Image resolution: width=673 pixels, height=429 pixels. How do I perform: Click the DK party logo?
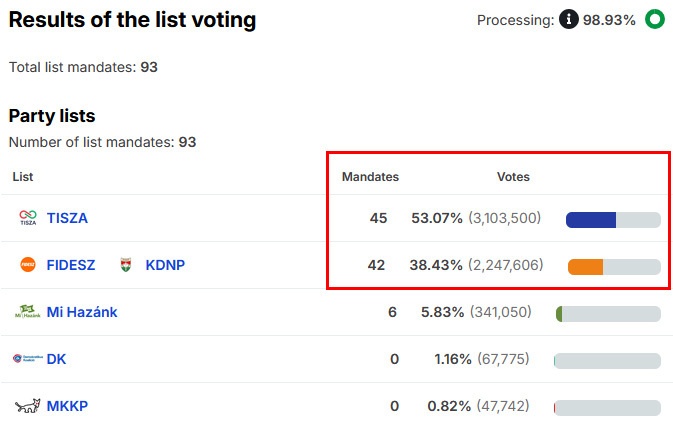pyautogui.click(x=27, y=359)
